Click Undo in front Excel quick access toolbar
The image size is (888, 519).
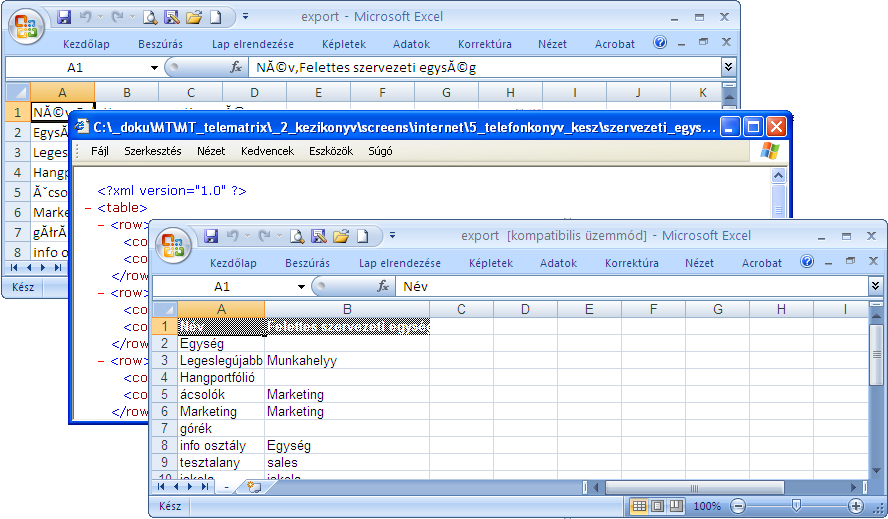(x=232, y=236)
